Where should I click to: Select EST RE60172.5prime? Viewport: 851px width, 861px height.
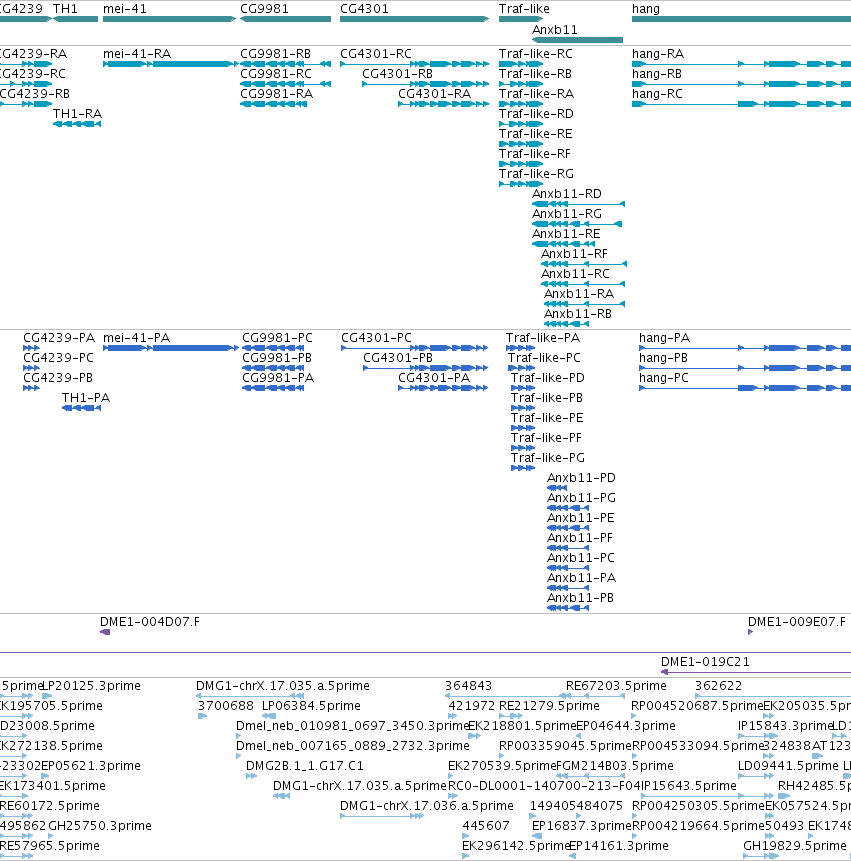point(49,806)
